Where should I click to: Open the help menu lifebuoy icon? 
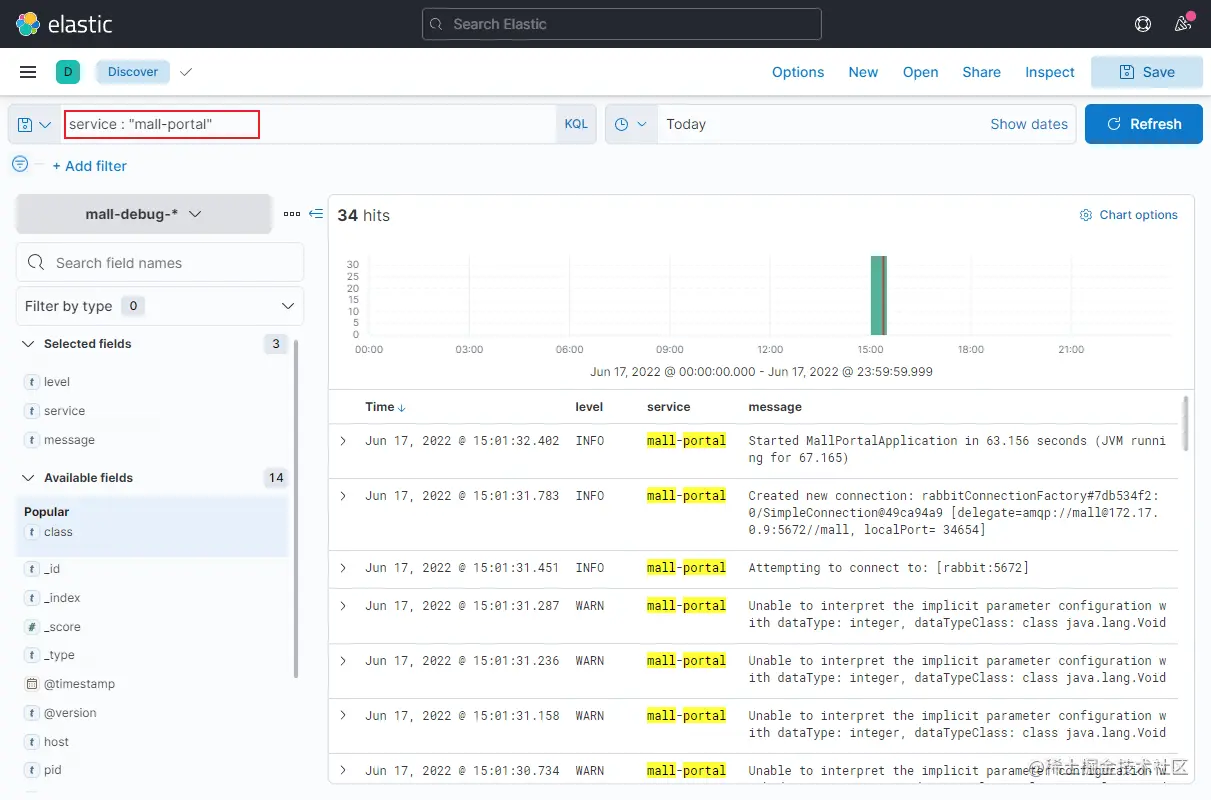(x=1143, y=24)
